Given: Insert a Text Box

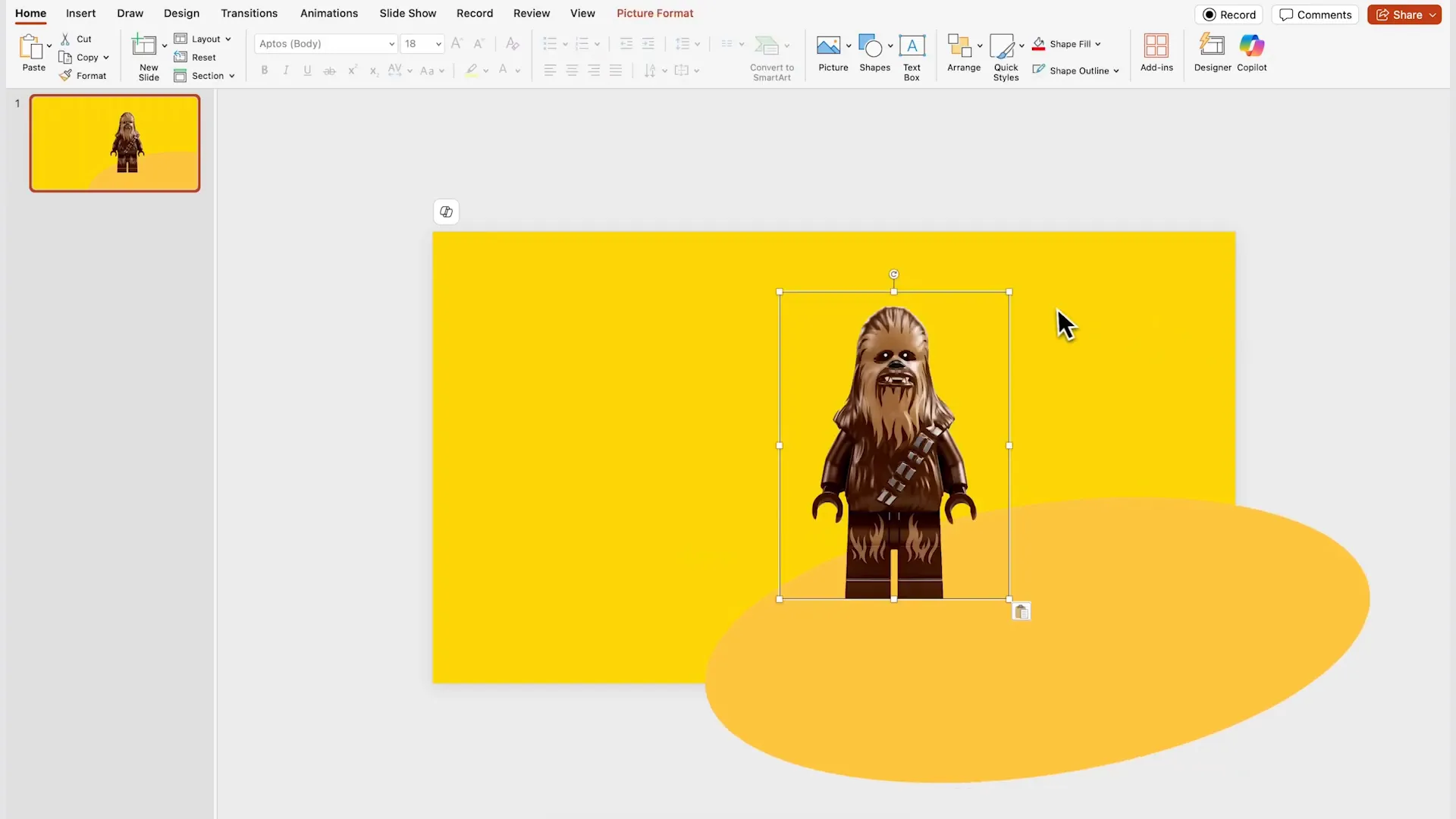Looking at the screenshot, I should (x=912, y=46).
